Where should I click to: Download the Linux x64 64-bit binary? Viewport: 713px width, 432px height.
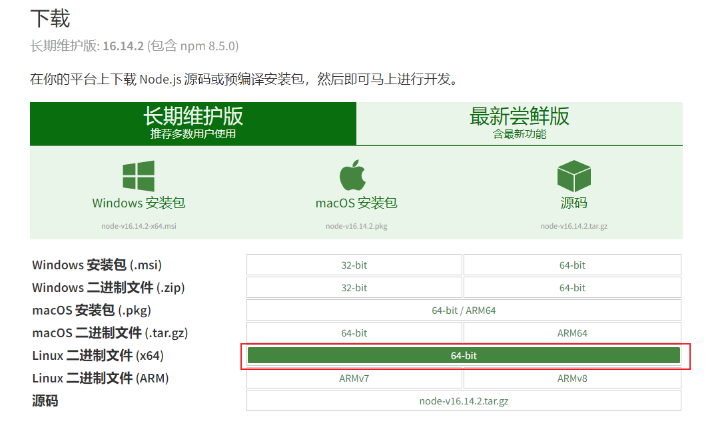pos(464,356)
